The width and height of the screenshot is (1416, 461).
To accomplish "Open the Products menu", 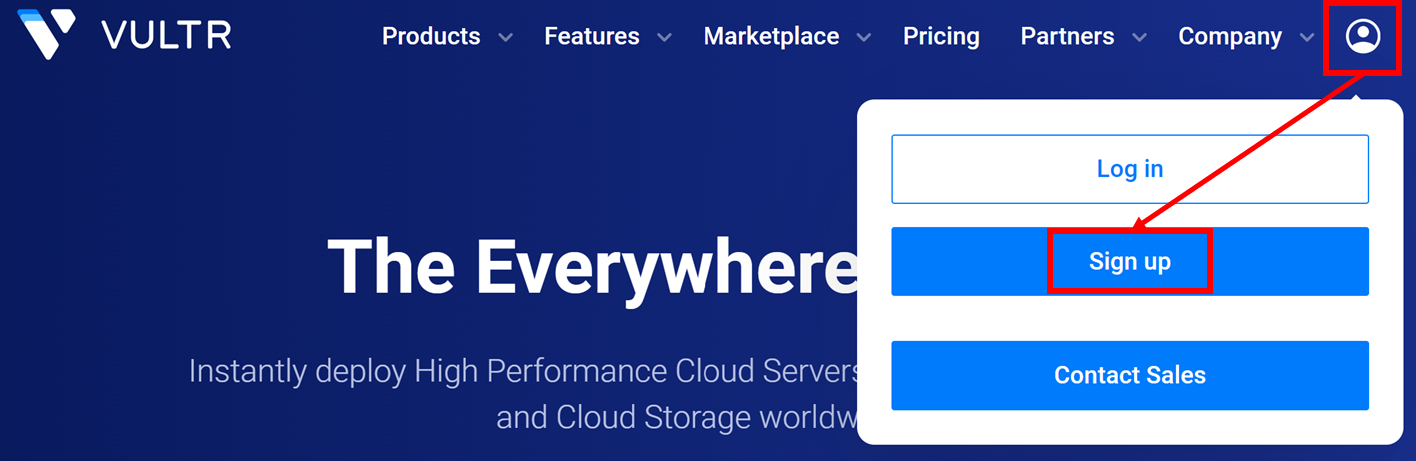I will [x=431, y=37].
